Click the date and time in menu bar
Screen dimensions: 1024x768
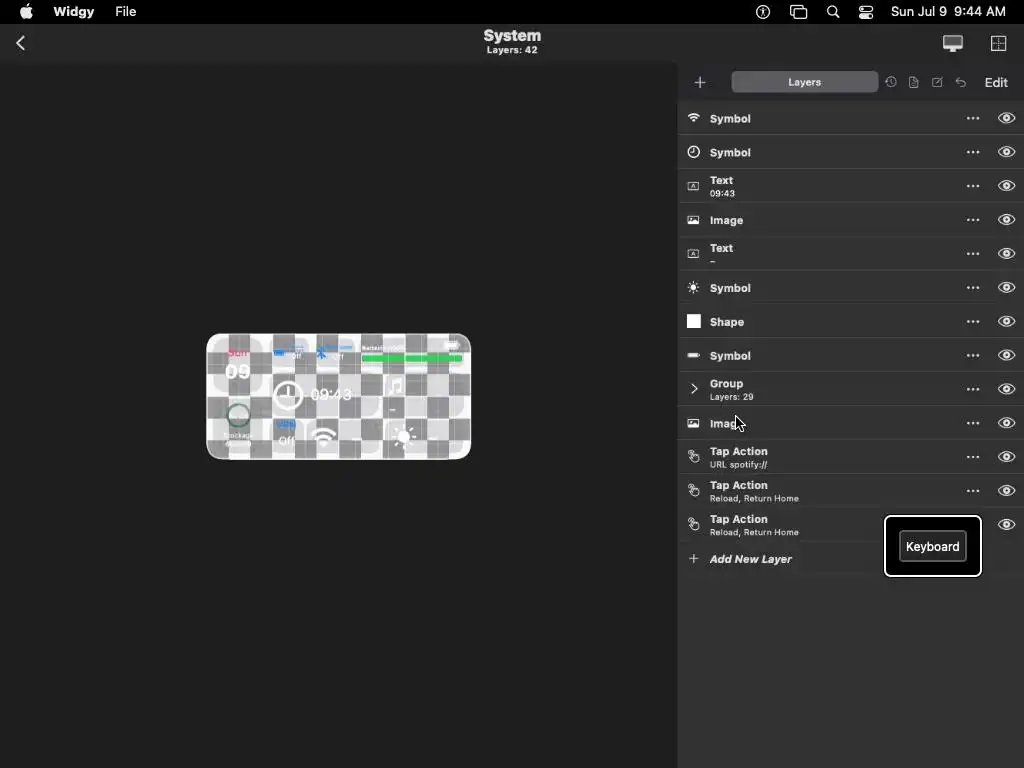(x=948, y=12)
